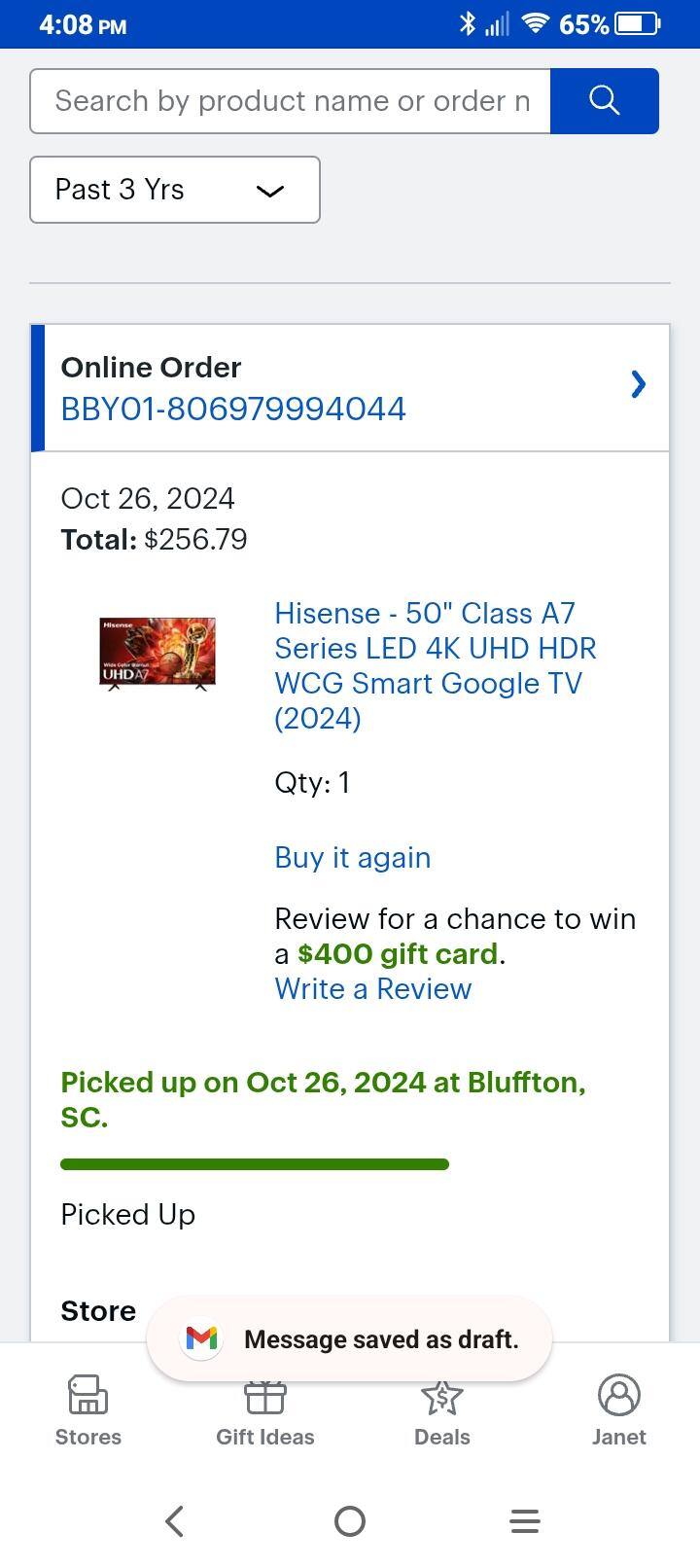Viewport: 700px width, 1568px height.
Task: Tap the Android back navigation arrow
Action: (174, 1520)
